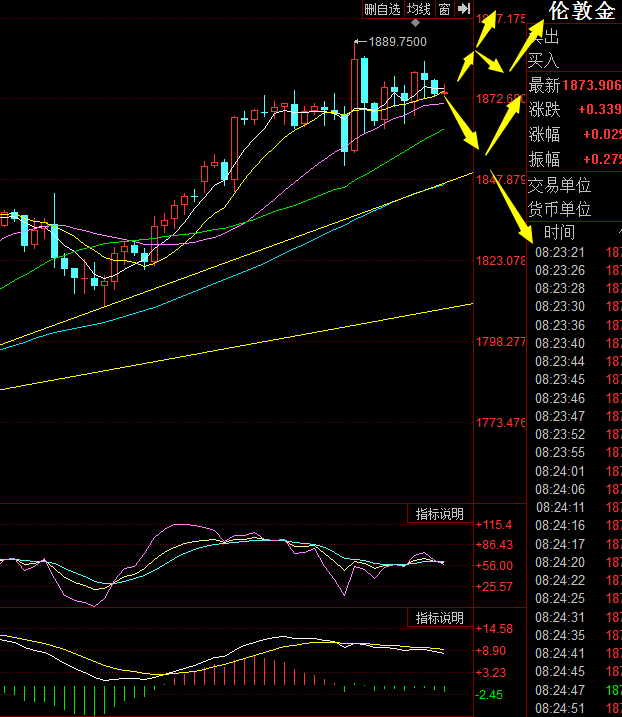Image resolution: width=622 pixels, height=717 pixels.
Task: Select the 08:23:36 tick row
Action: 578,325
